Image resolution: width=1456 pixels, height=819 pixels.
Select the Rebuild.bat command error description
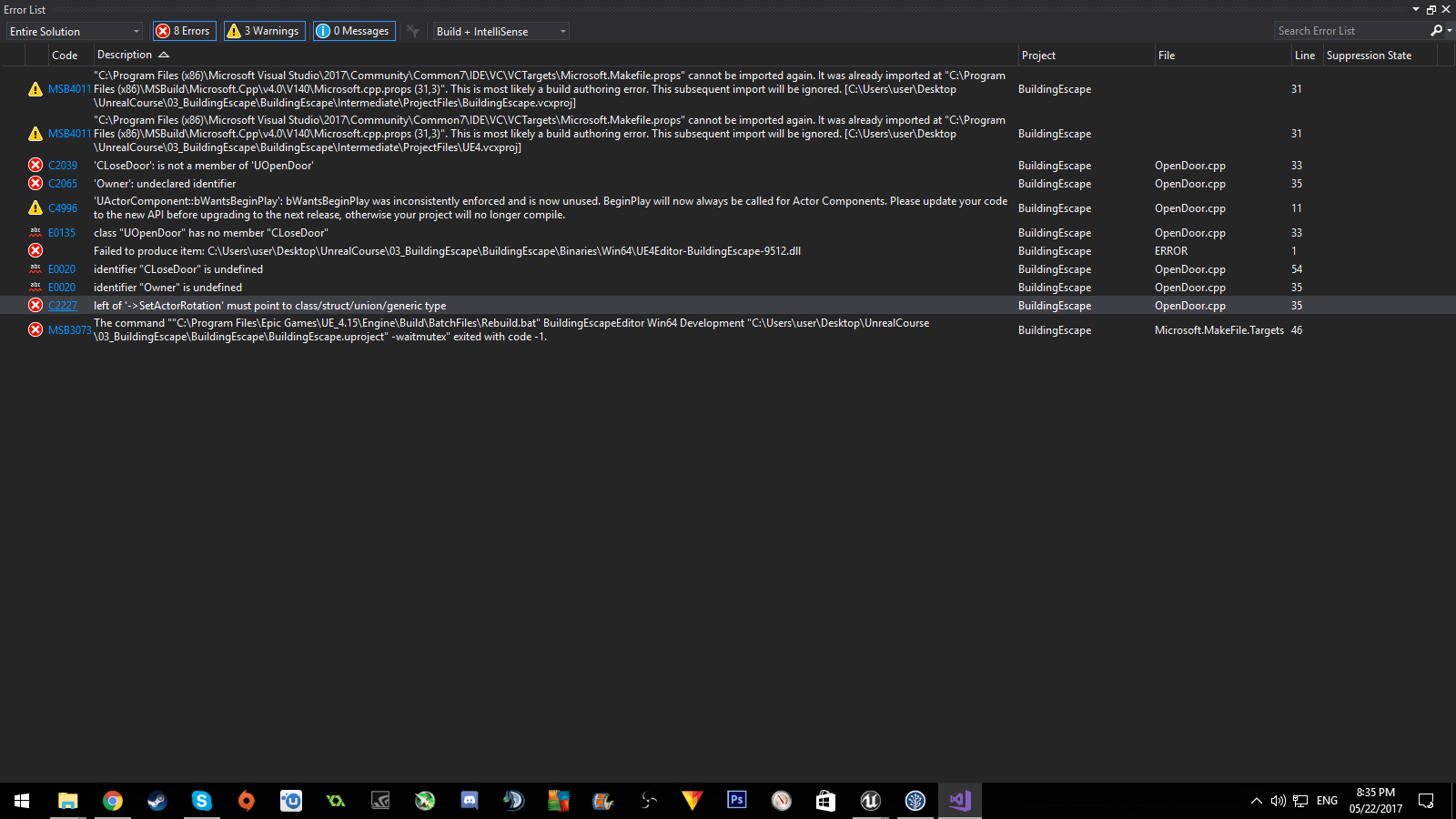[511, 330]
